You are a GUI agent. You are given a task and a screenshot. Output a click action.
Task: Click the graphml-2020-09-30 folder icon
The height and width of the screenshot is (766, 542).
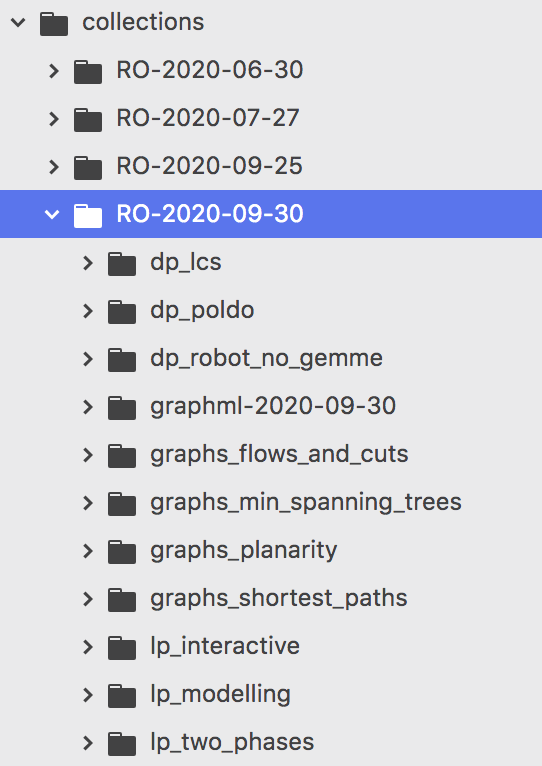122,407
